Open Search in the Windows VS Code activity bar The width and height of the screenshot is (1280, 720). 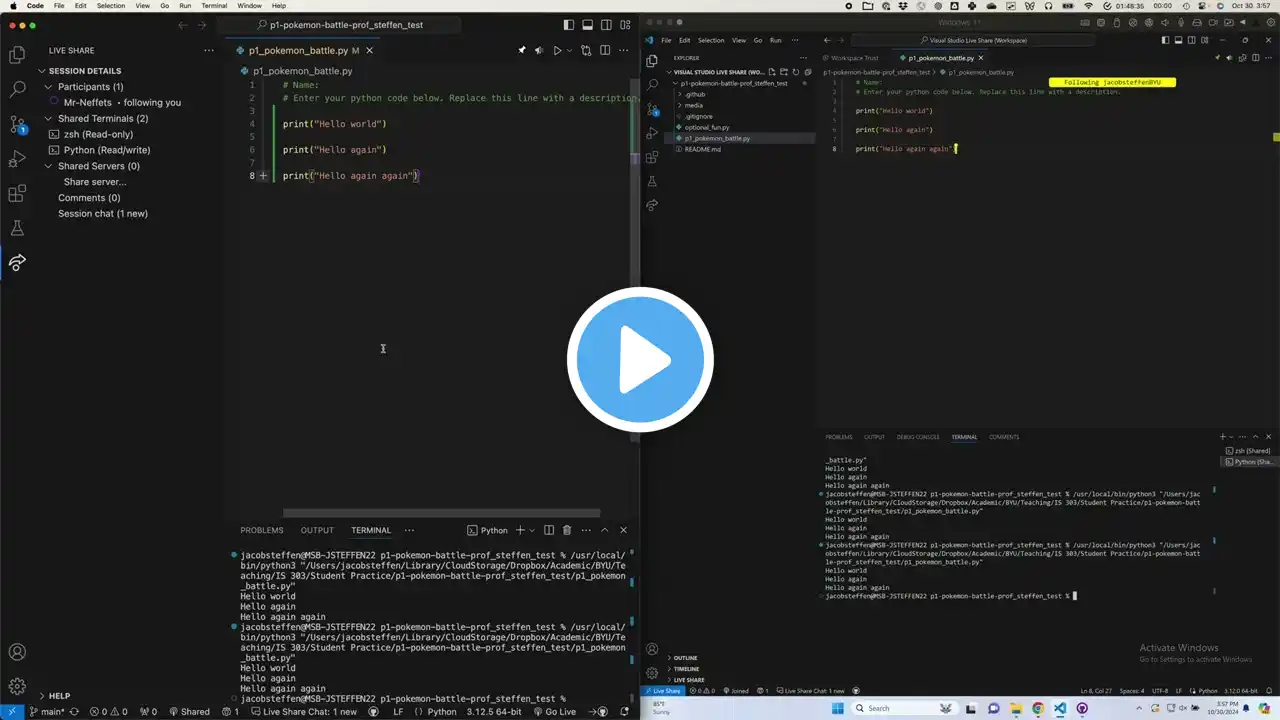652,85
